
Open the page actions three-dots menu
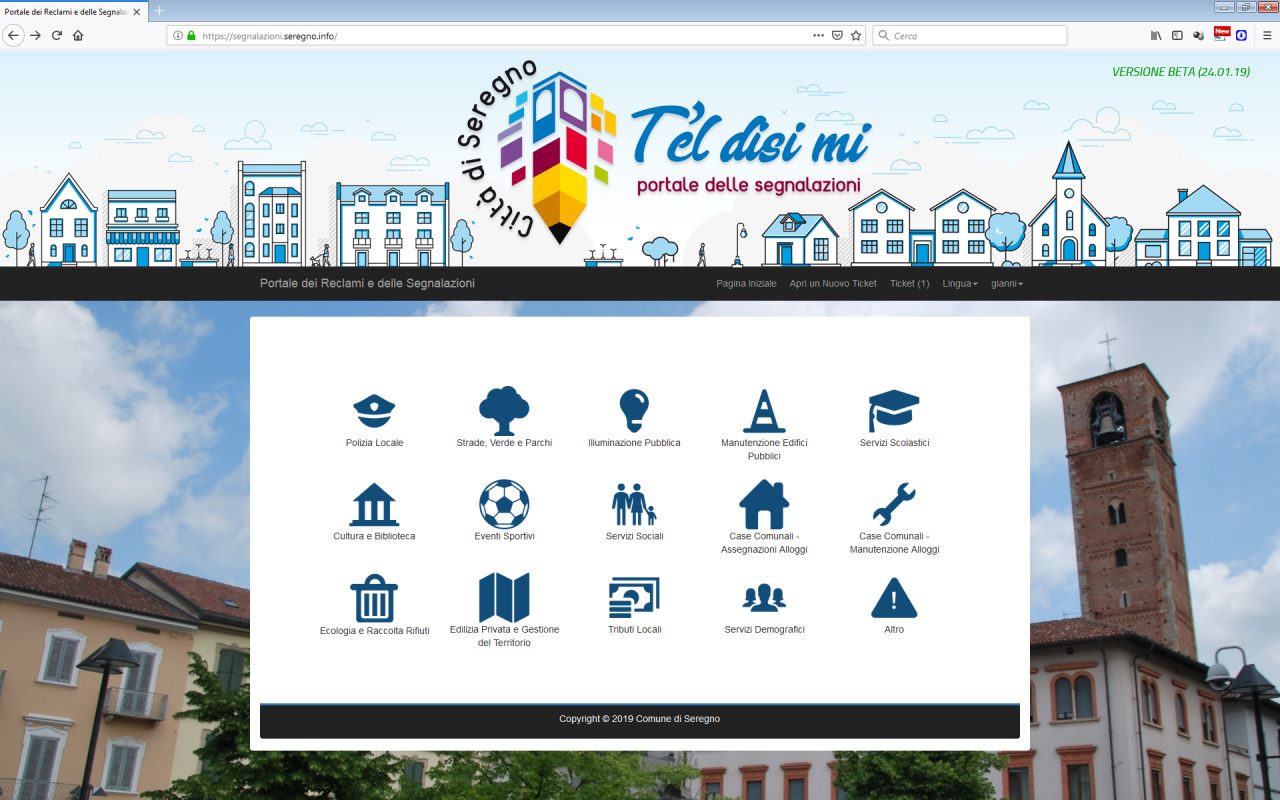818,35
